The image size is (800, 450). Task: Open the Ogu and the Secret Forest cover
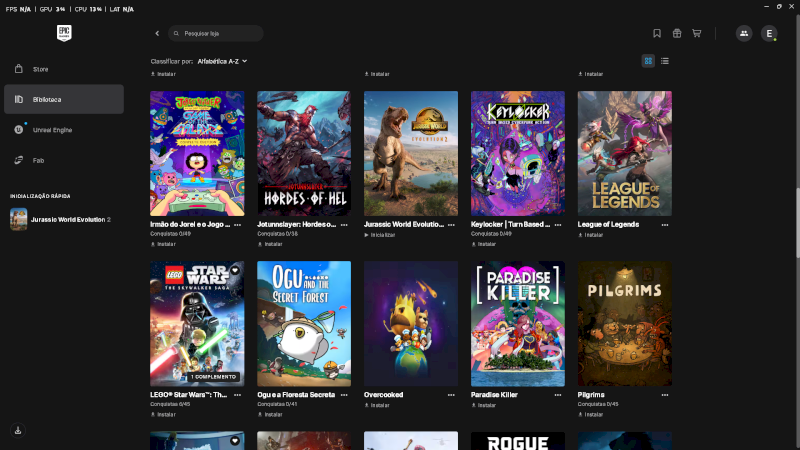click(x=304, y=323)
